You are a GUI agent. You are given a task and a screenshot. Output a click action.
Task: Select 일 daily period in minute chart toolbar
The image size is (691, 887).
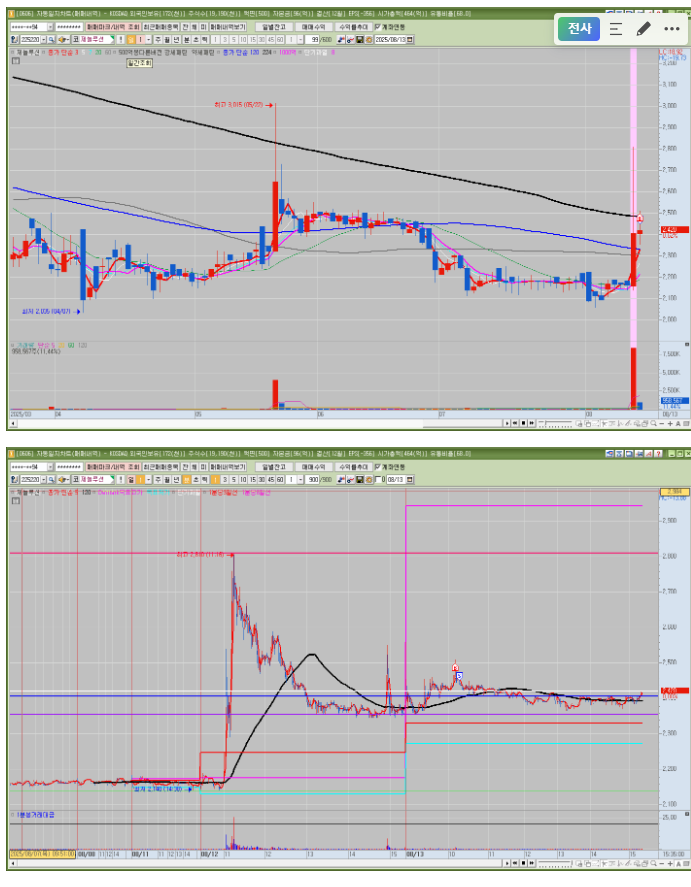tap(131, 479)
